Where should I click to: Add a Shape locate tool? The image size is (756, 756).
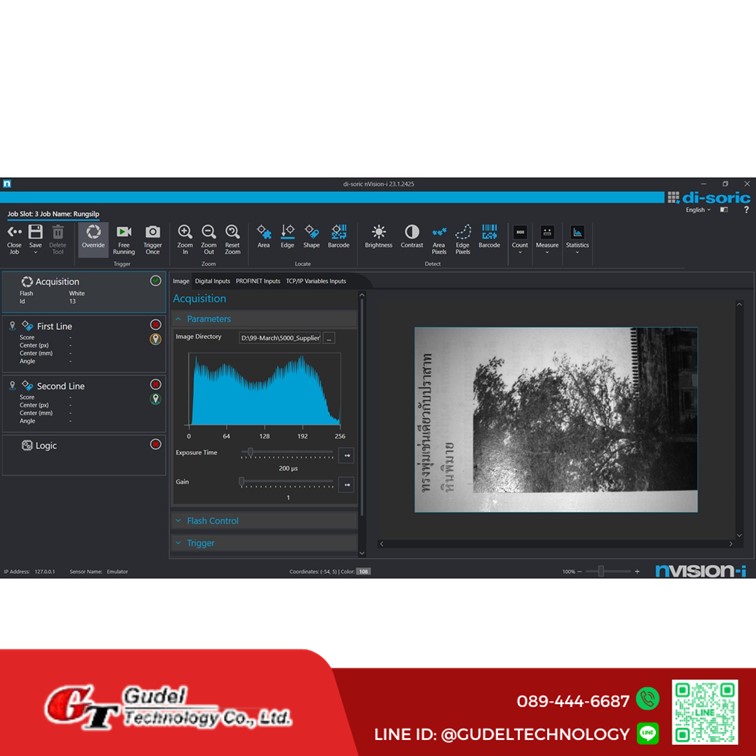(x=312, y=235)
